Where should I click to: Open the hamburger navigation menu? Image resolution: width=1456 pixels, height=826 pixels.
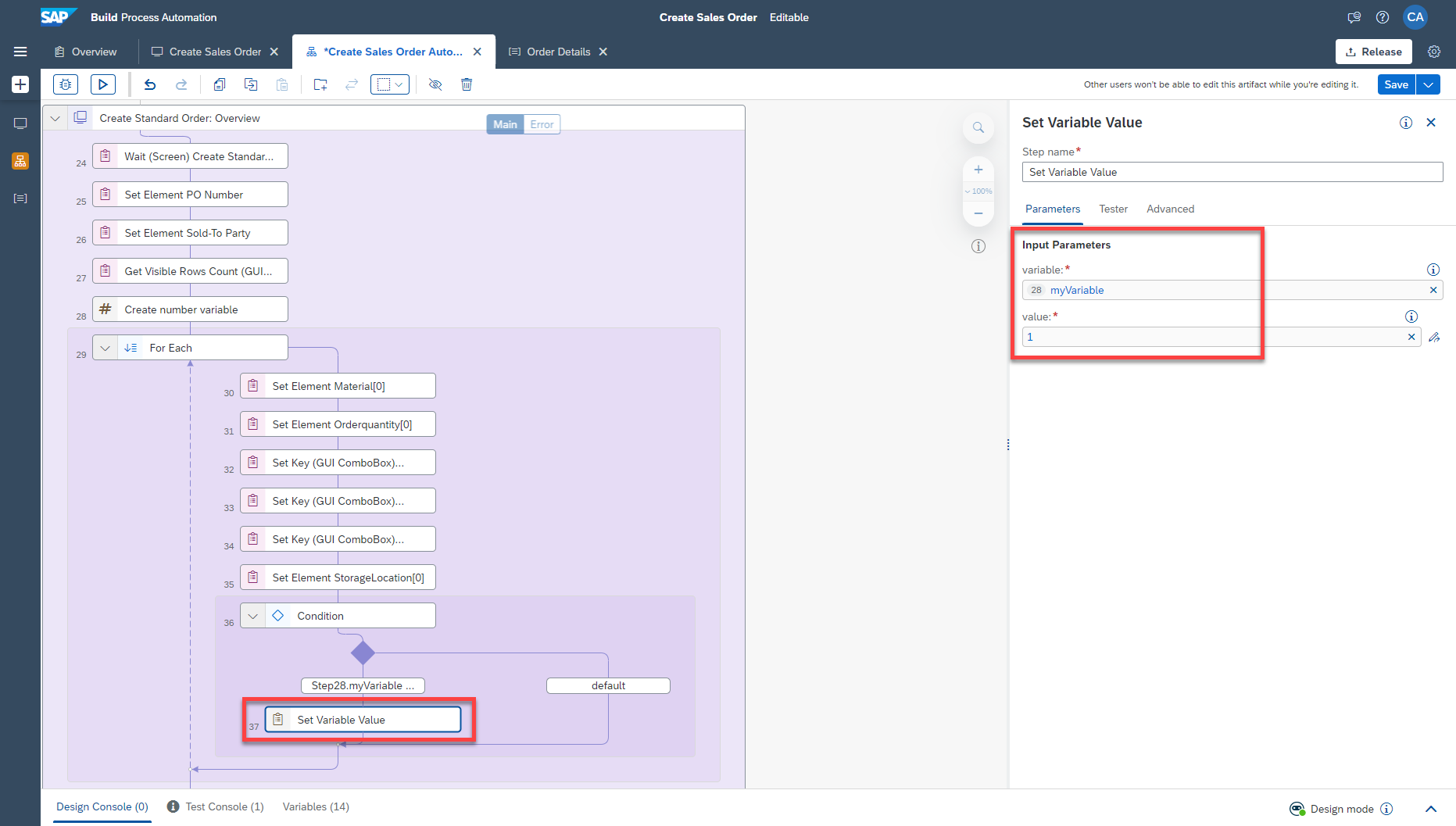(x=20, y=52)
